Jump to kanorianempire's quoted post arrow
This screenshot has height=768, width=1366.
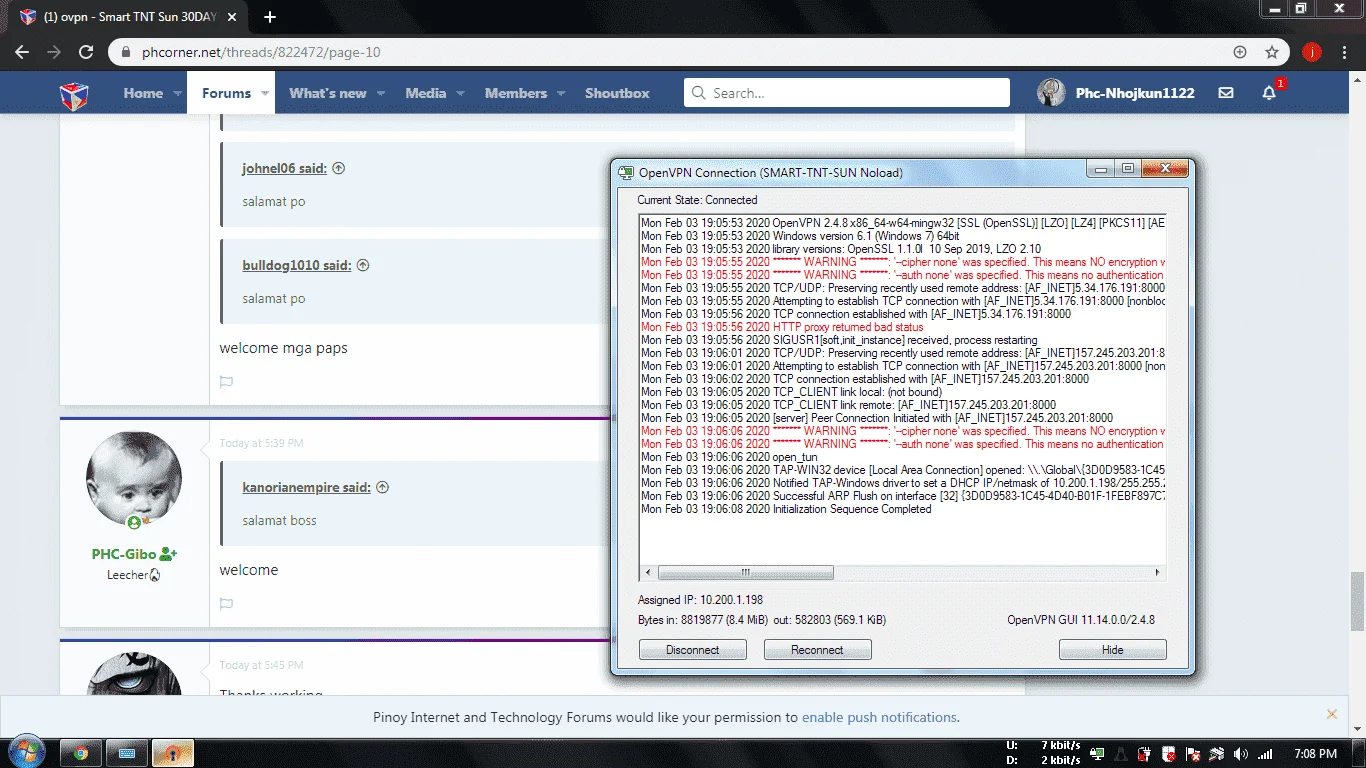pos(382,488)
